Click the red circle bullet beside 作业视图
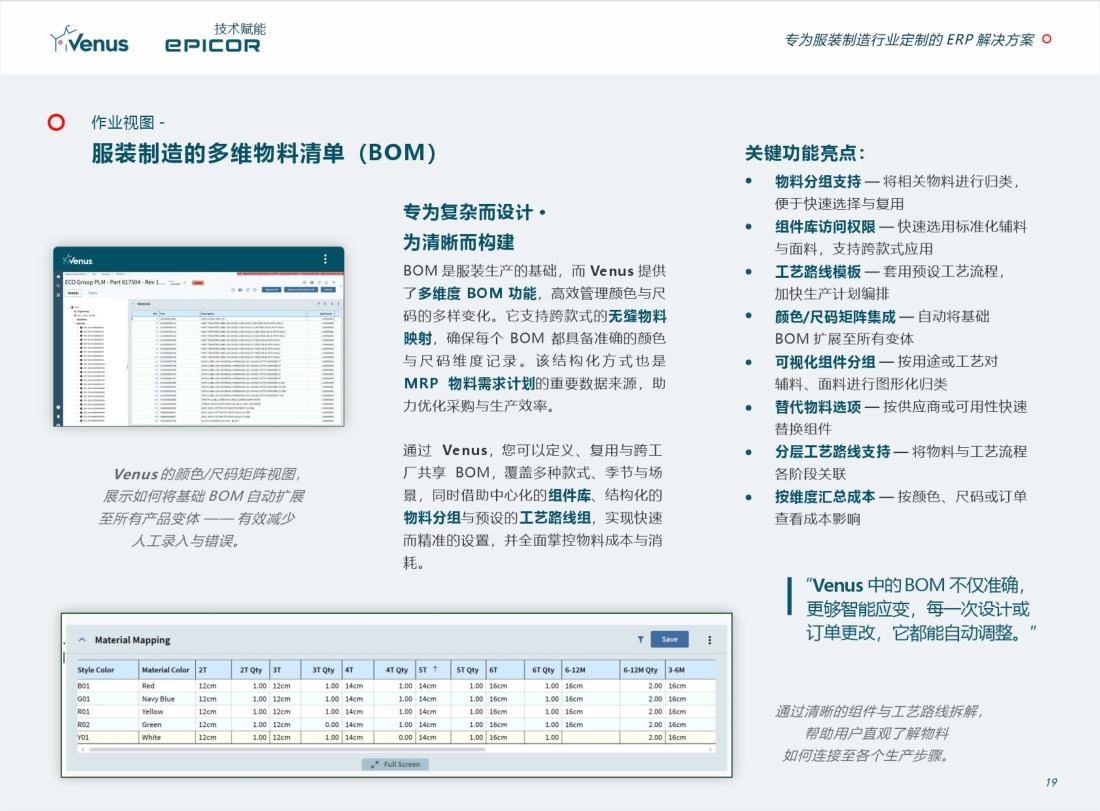This screenshot has width=1100, height=811. tap(56, 123)
